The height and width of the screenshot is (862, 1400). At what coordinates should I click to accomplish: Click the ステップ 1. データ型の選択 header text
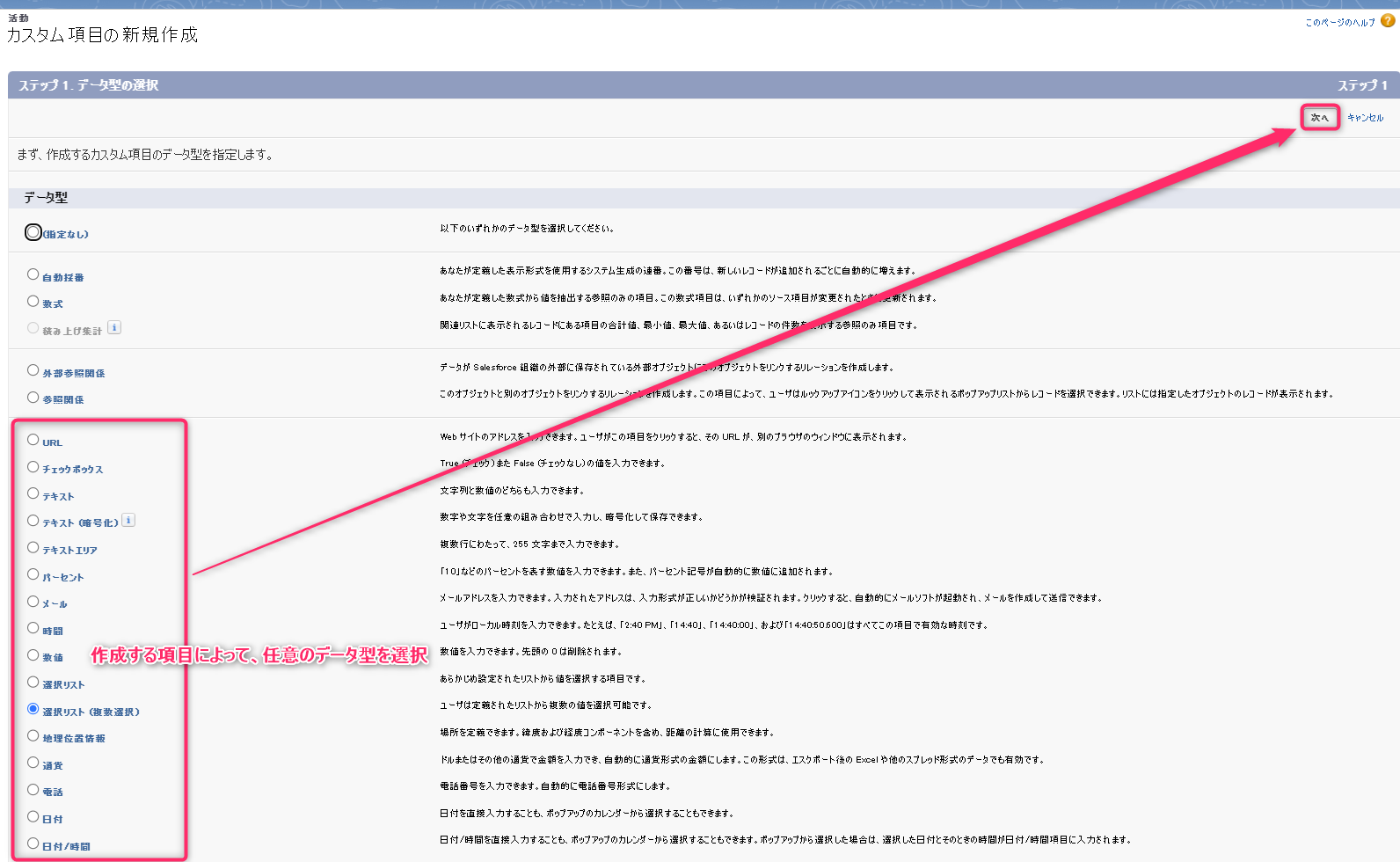pos(89,85)
